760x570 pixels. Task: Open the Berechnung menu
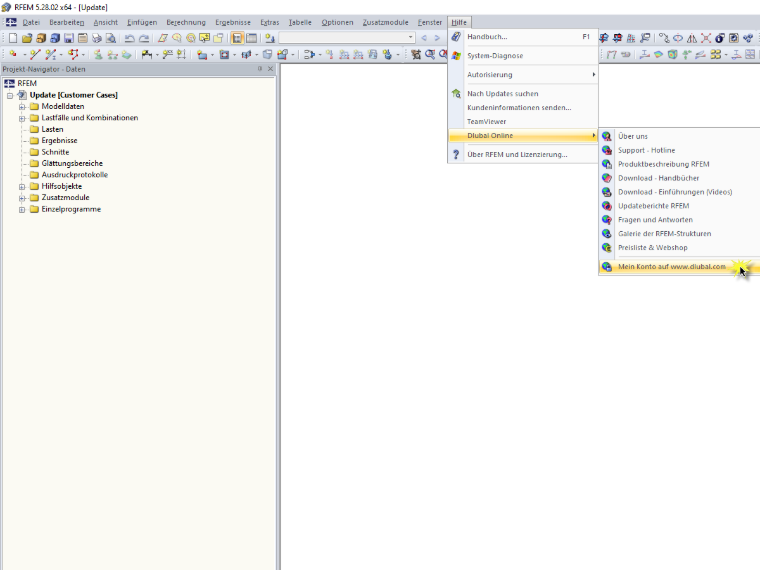(x=186, y=22)
